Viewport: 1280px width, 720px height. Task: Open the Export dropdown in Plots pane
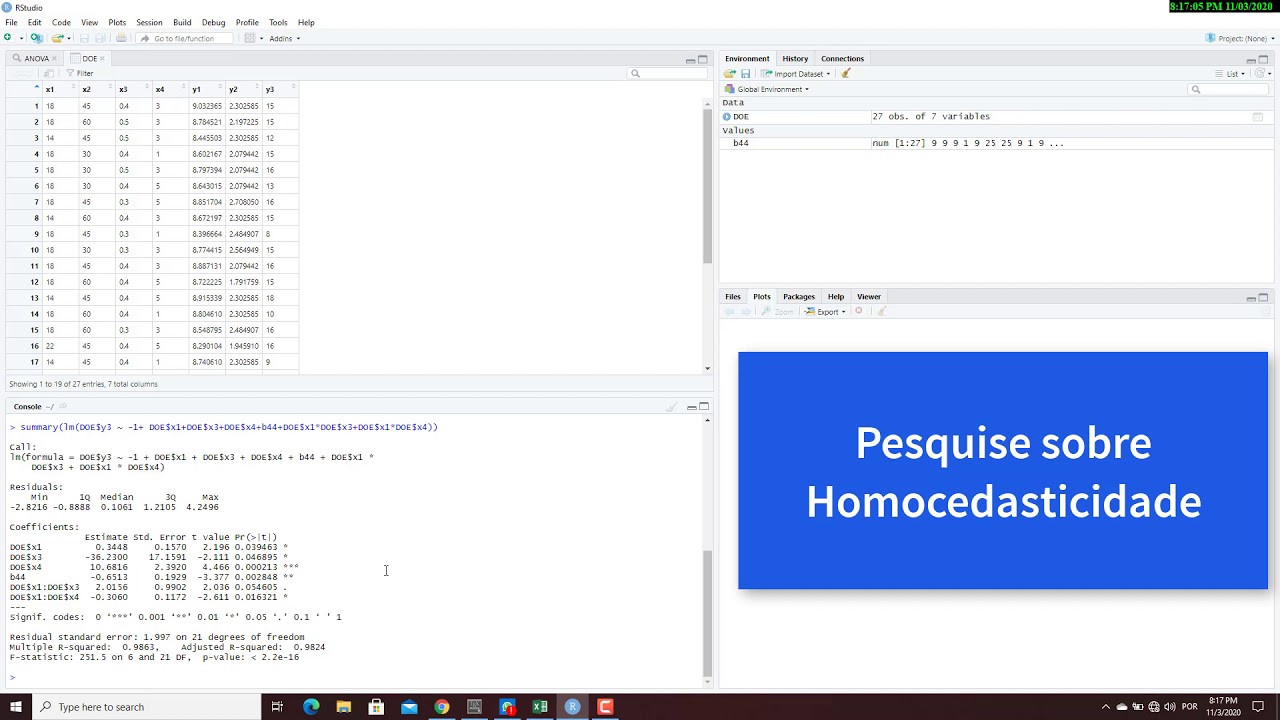tap(826, 311)
